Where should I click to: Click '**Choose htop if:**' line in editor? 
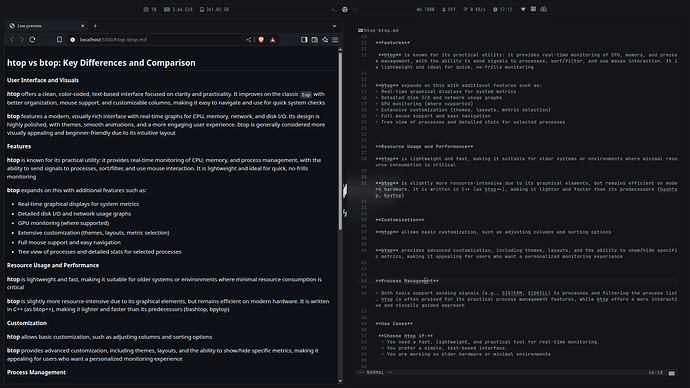click(406, 336)
